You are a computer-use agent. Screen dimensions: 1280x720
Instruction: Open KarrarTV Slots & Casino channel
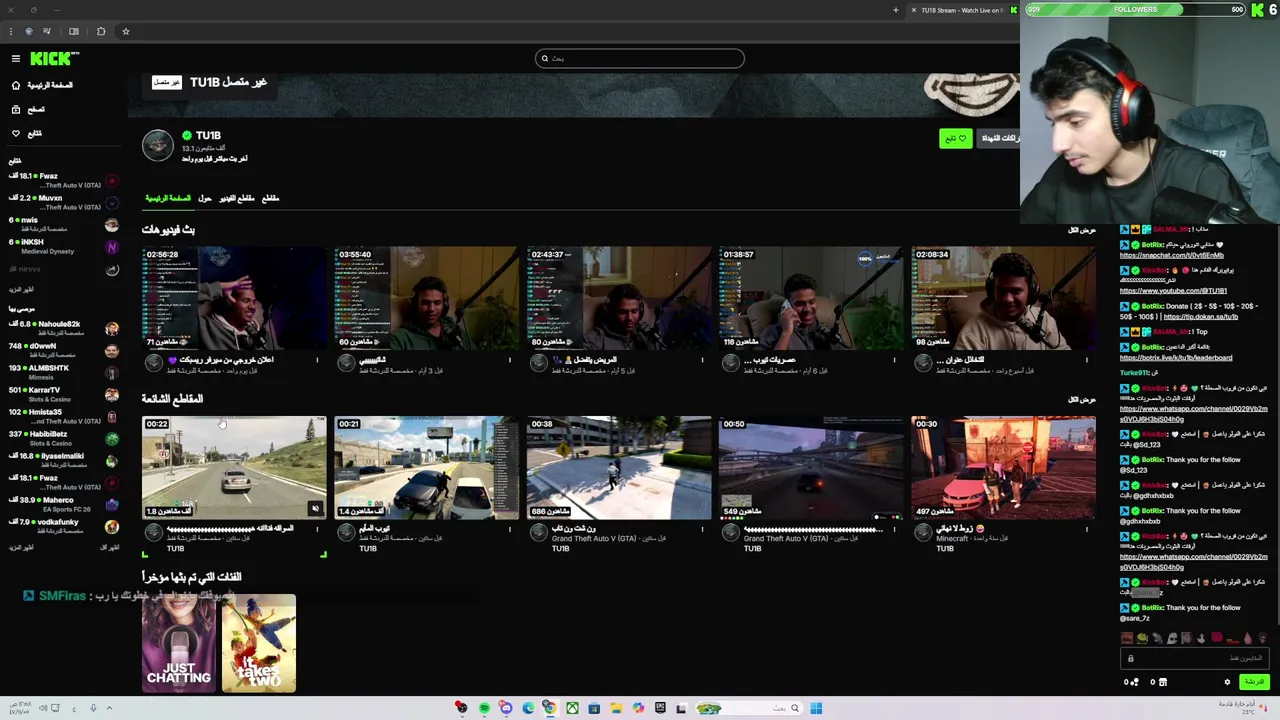coord(62,395)
